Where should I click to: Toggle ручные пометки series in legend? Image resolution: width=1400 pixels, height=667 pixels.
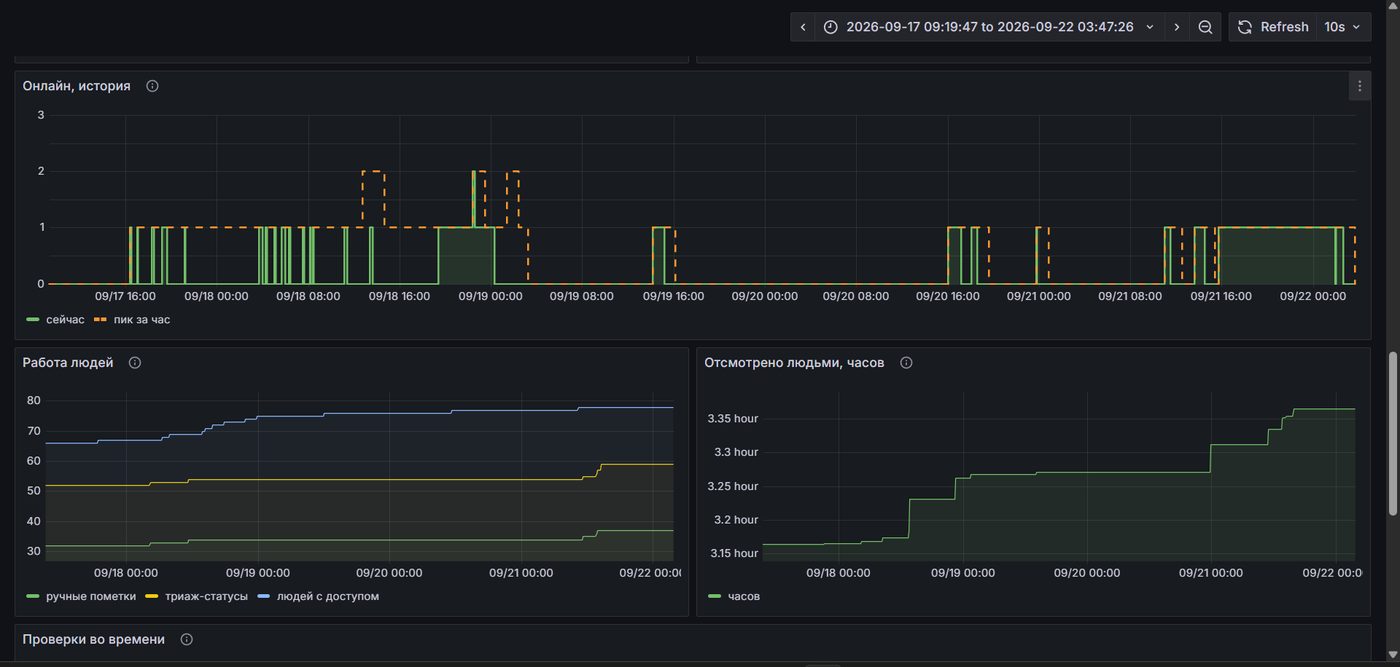pos(81,596)
